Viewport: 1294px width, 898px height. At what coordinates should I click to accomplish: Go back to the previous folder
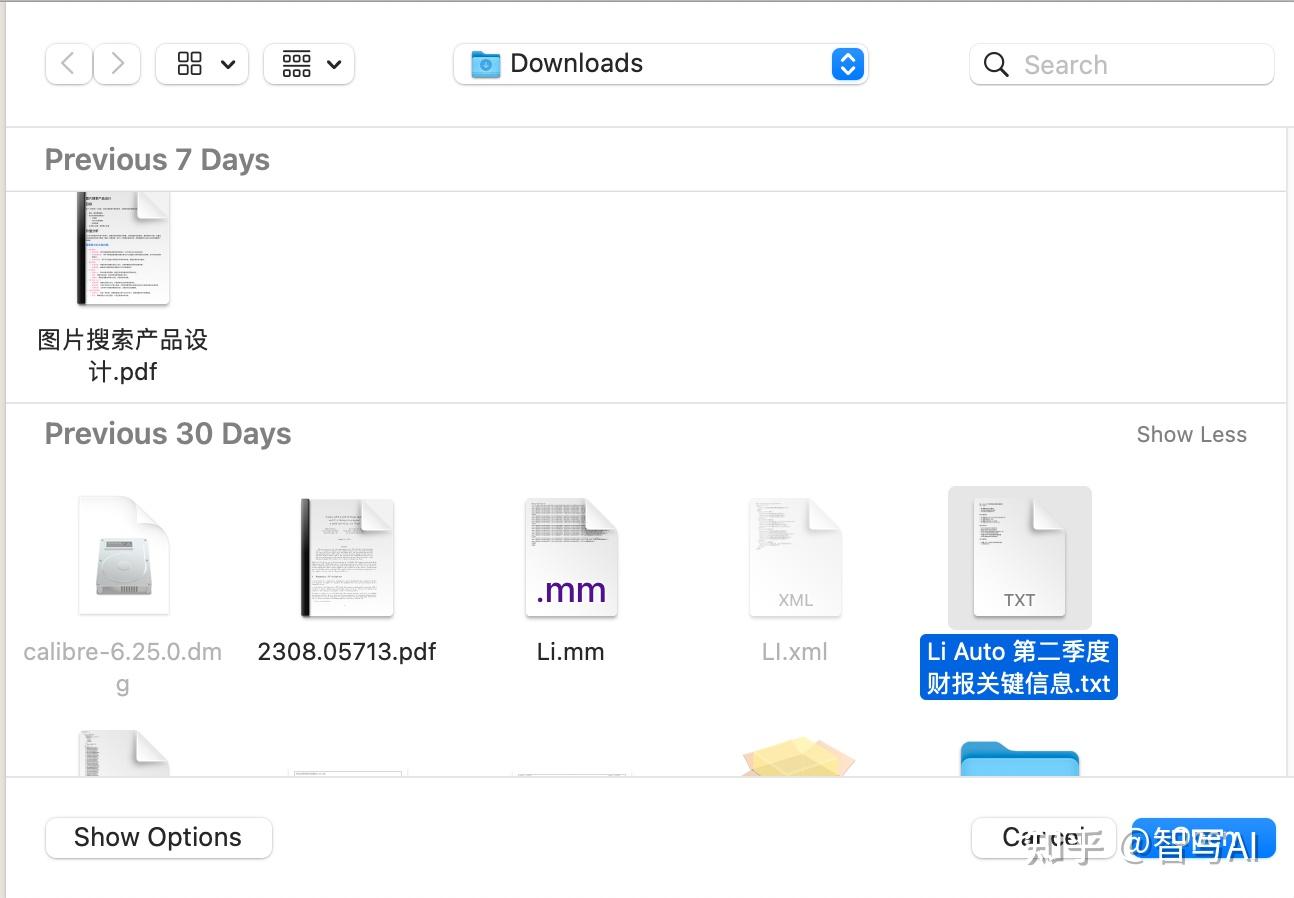69,64
